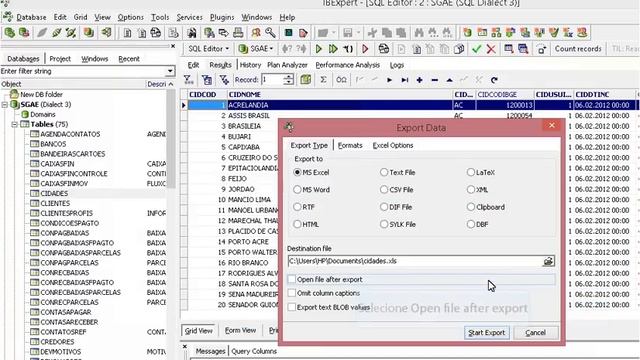Click the minus Delete record icon
Viewport: 640px width, 360px height.
(x=434, y=80)
